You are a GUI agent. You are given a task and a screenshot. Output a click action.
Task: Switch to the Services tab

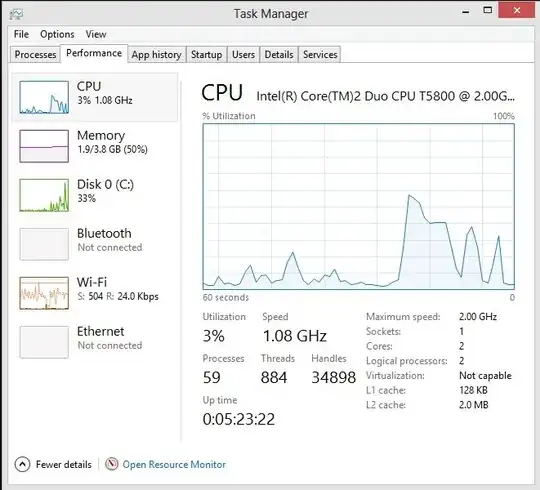tap(320, 54)
